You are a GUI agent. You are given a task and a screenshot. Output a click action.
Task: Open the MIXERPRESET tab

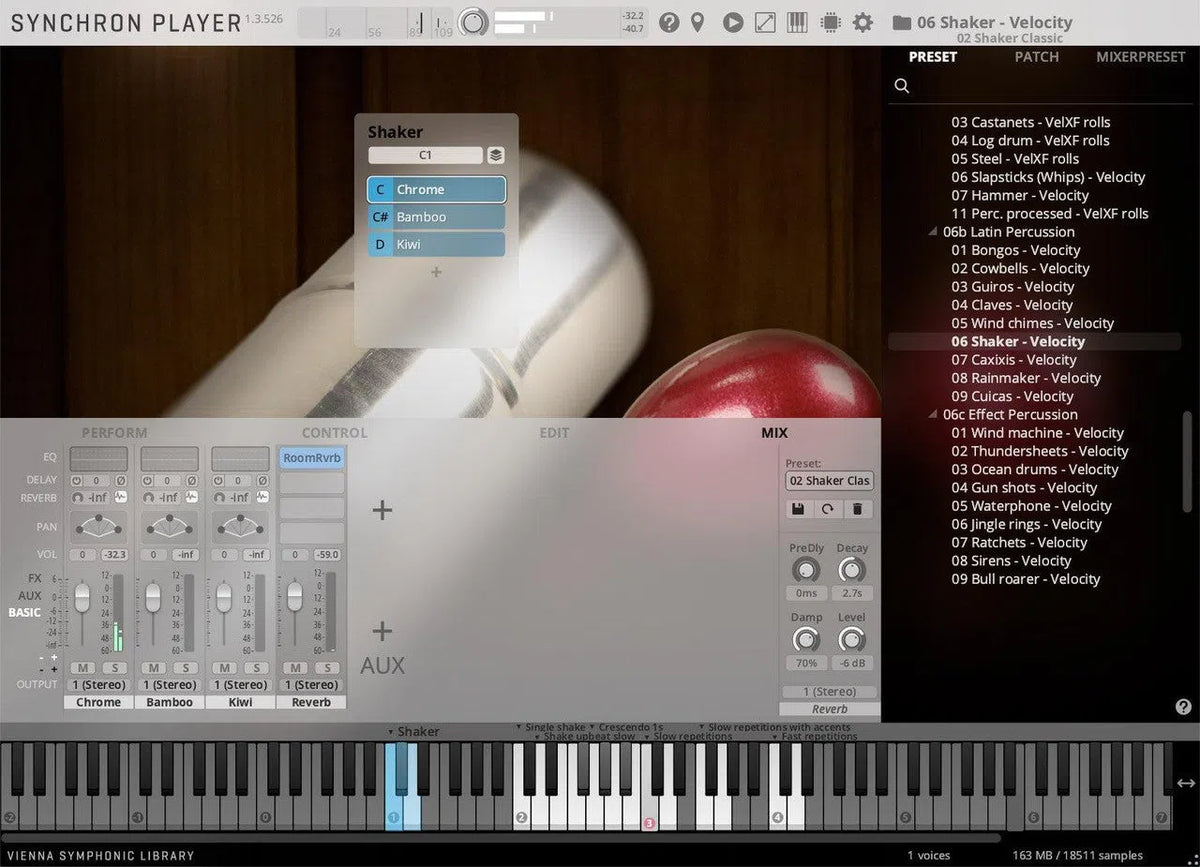pos(1140,57)
